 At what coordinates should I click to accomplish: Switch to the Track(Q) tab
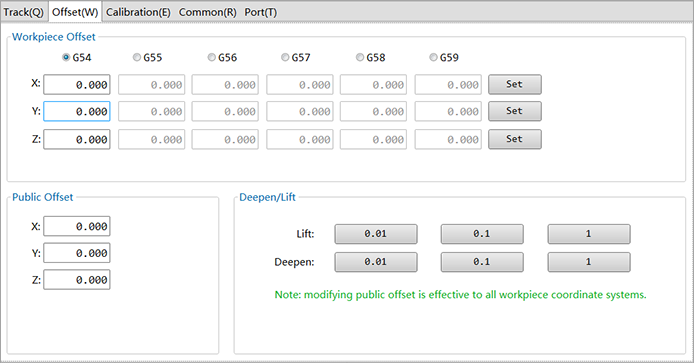tap(23, 12)
